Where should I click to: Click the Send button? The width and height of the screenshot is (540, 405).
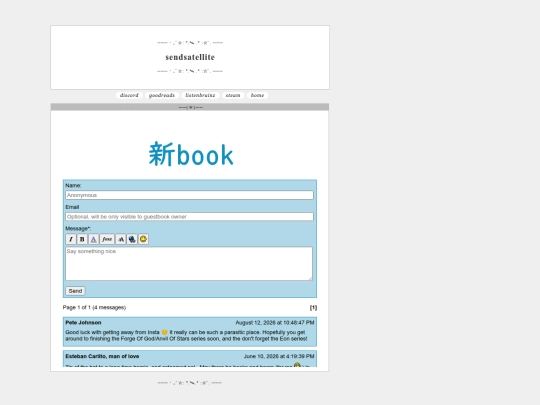(75, 291)
